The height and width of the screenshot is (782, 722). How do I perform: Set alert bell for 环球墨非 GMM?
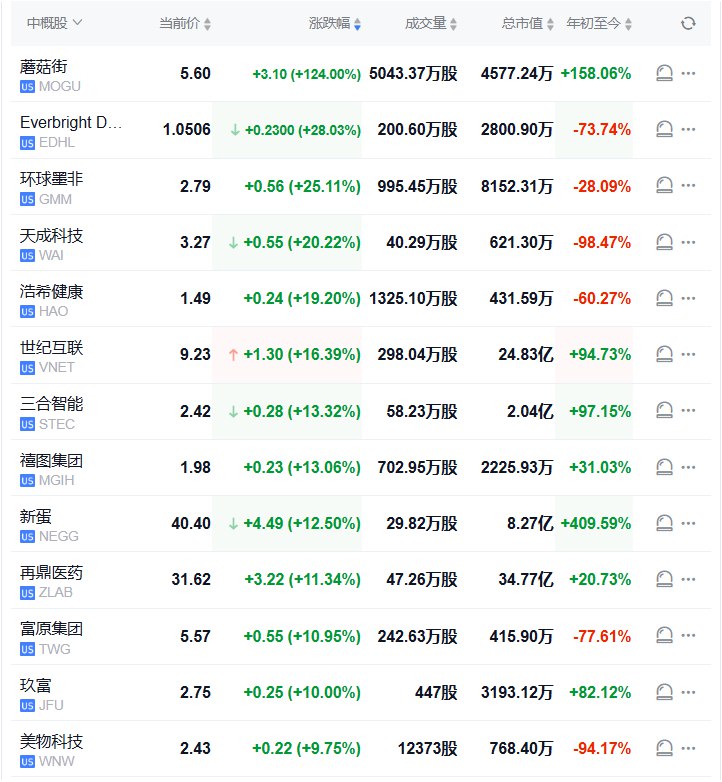tap(664, 186)
